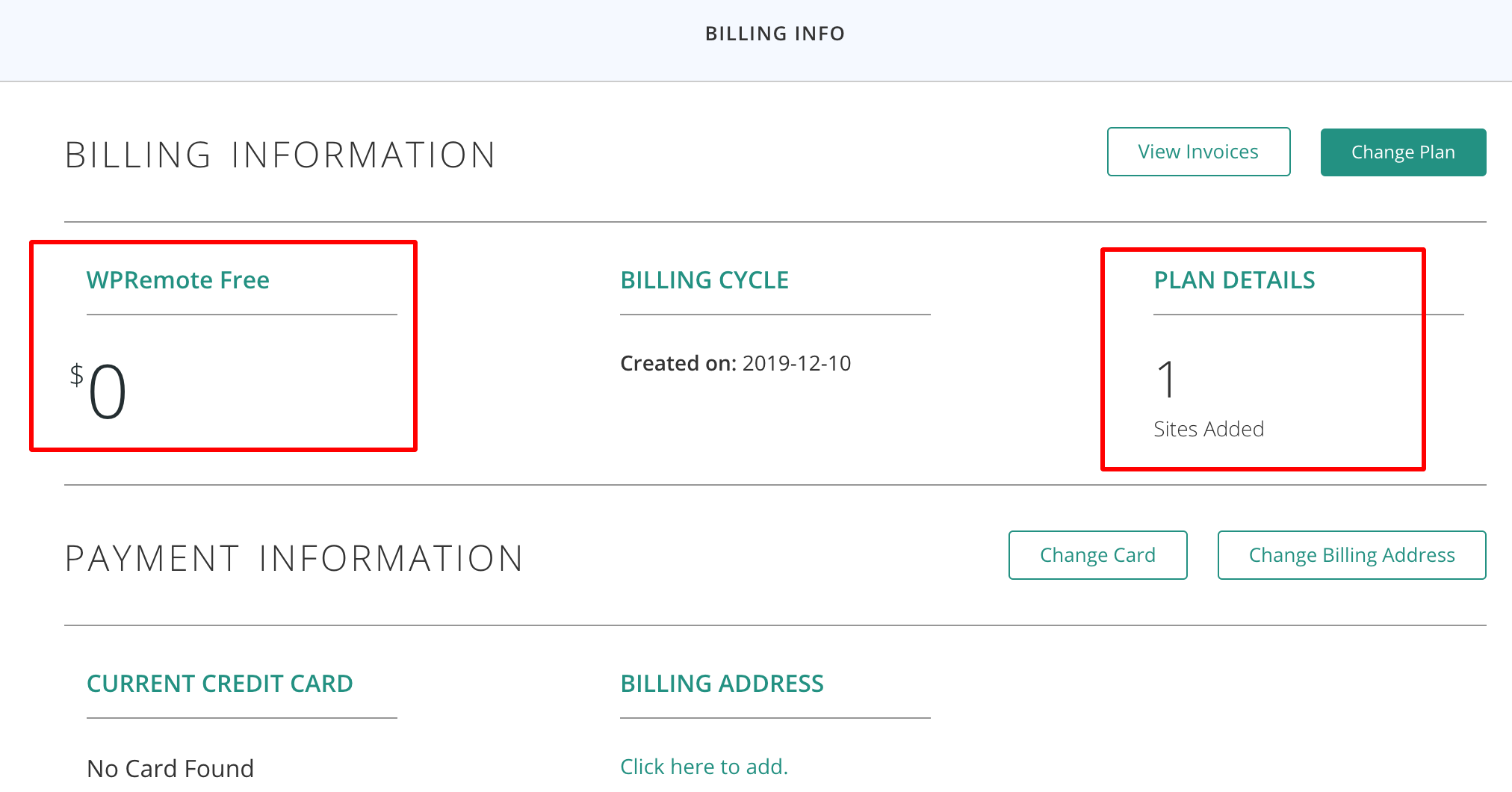The image size is (1512, 792).
Task: Click the BILLING INFORMATION section title
Action: [280, 155]
